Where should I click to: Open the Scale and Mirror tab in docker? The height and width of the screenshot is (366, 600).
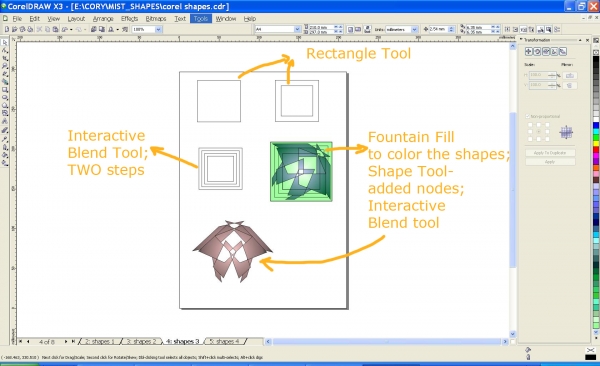point(546,51)
